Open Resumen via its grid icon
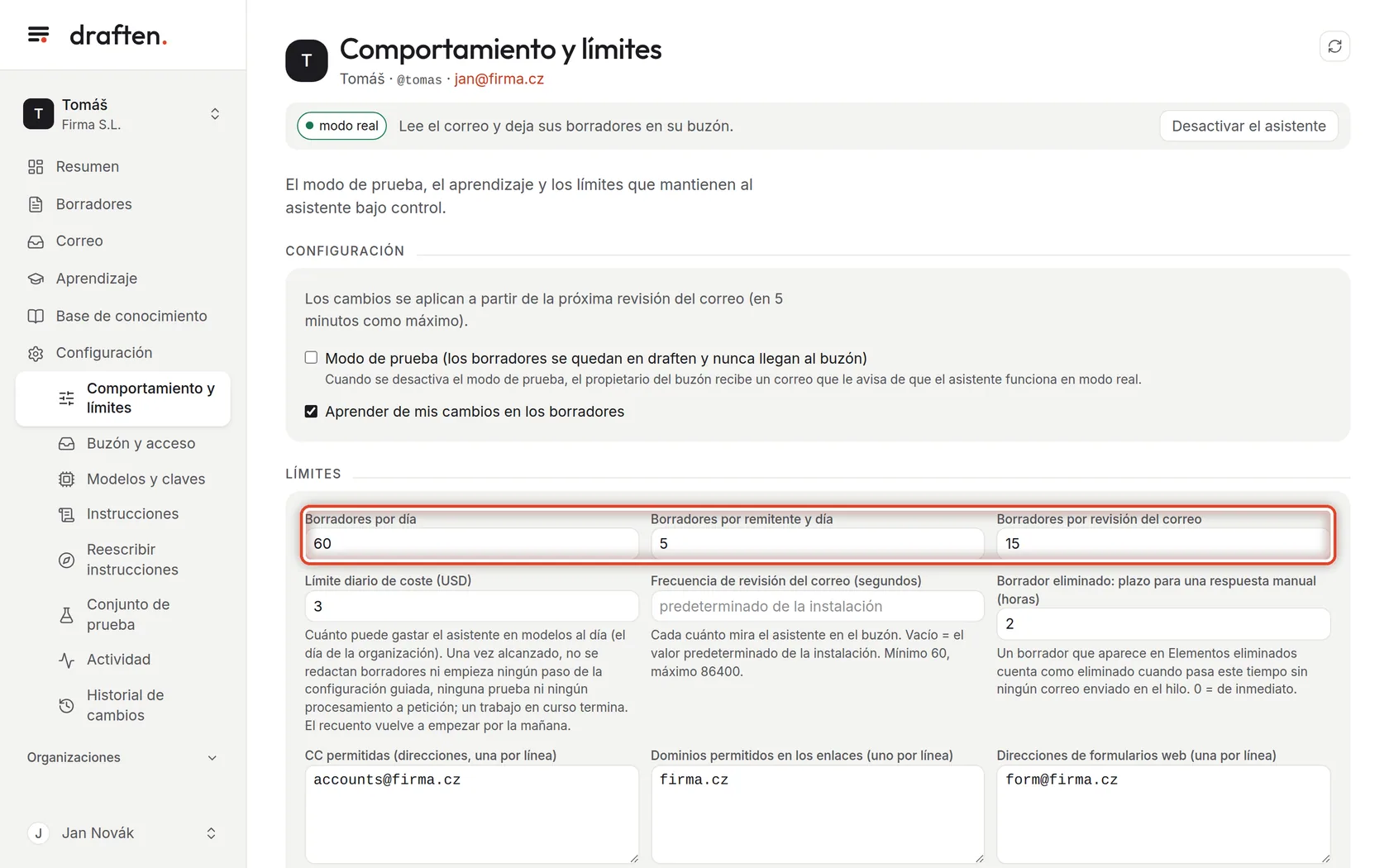Screen dimensions: 1389x868 36,167
